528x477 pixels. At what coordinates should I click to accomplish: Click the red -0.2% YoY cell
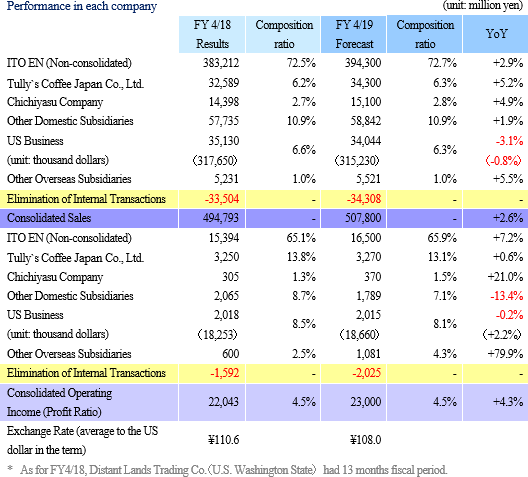tap(509, 315)
